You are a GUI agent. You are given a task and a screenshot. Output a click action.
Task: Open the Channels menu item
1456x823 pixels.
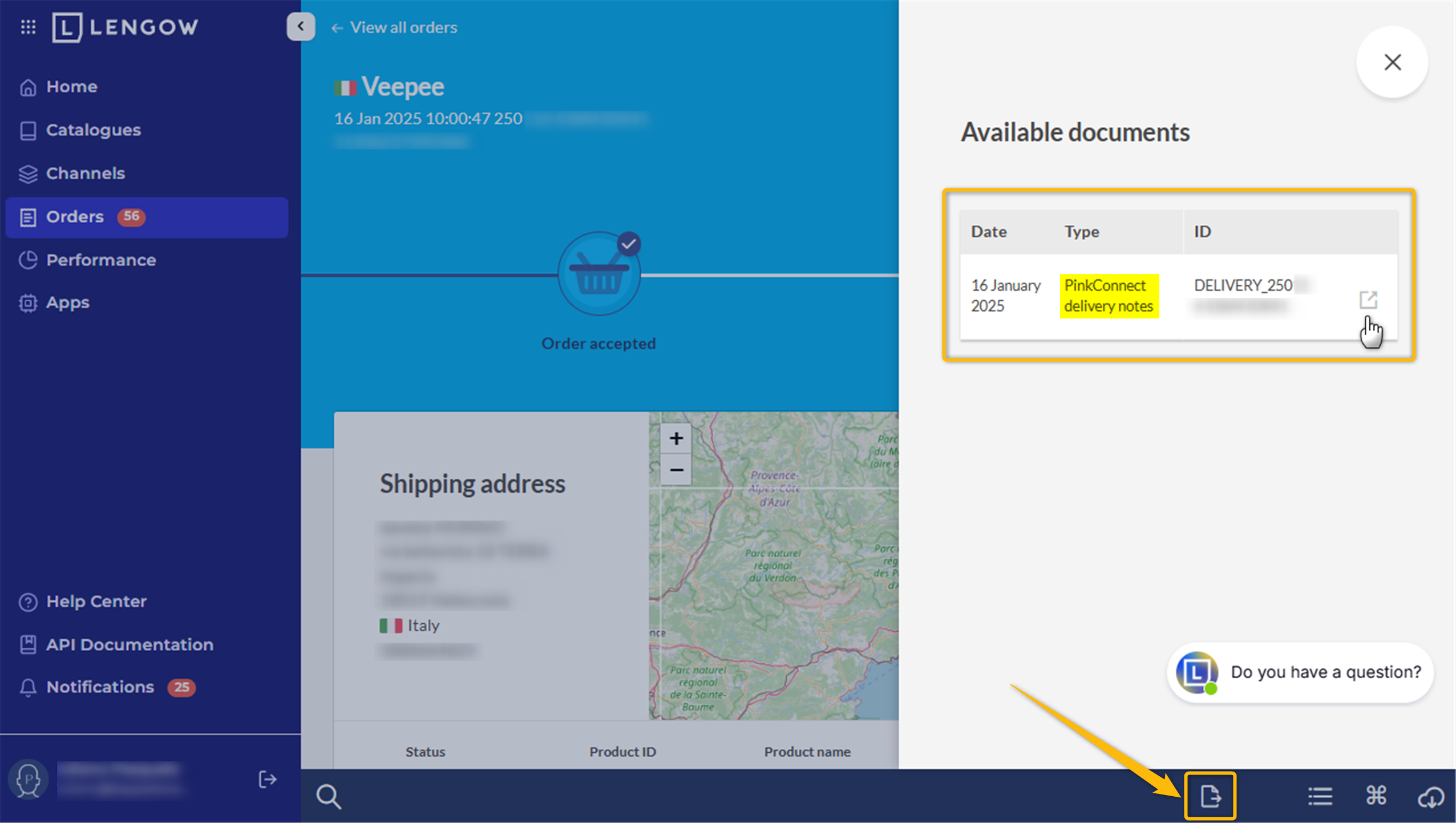click(x=85, y=174)
